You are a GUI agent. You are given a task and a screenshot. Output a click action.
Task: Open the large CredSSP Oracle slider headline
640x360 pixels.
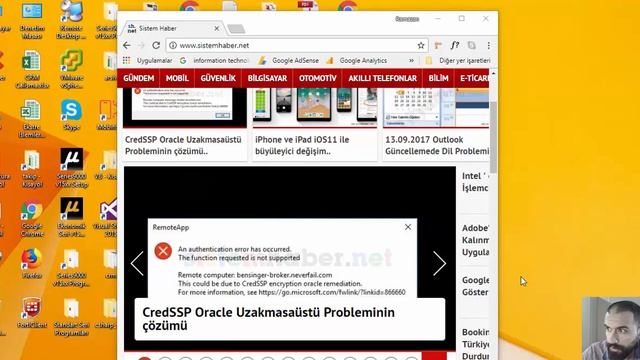(x=269, y=319)
